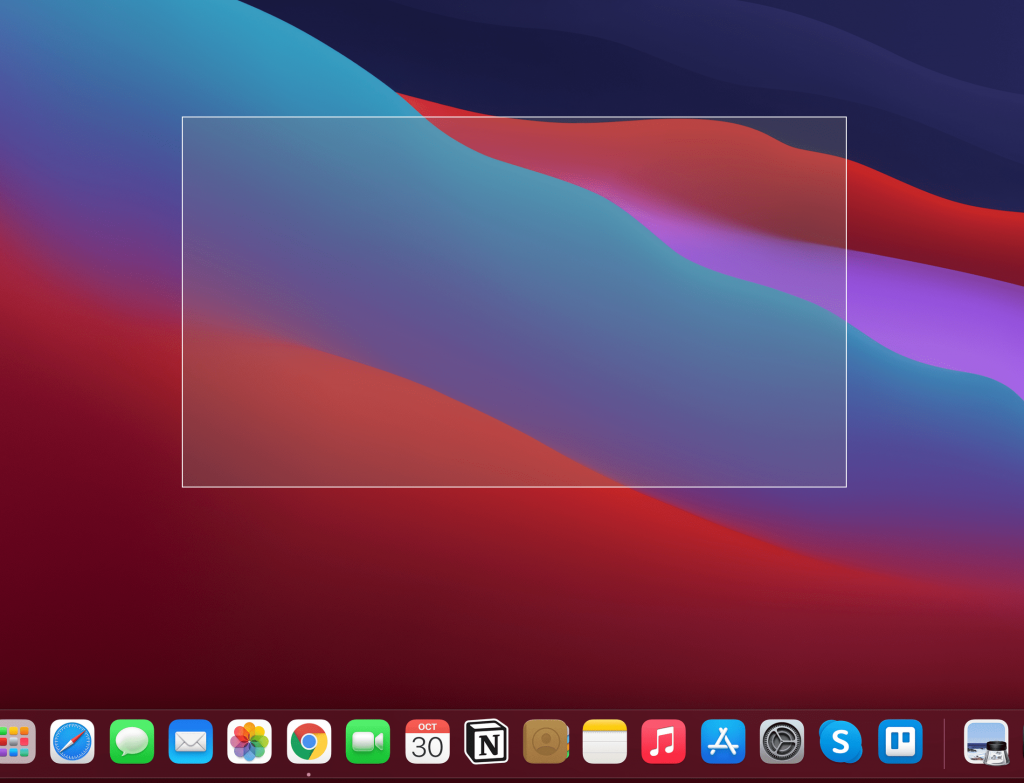Open the App Store
This screenshot has height=783, width=1024.
[x=723, y=741]
